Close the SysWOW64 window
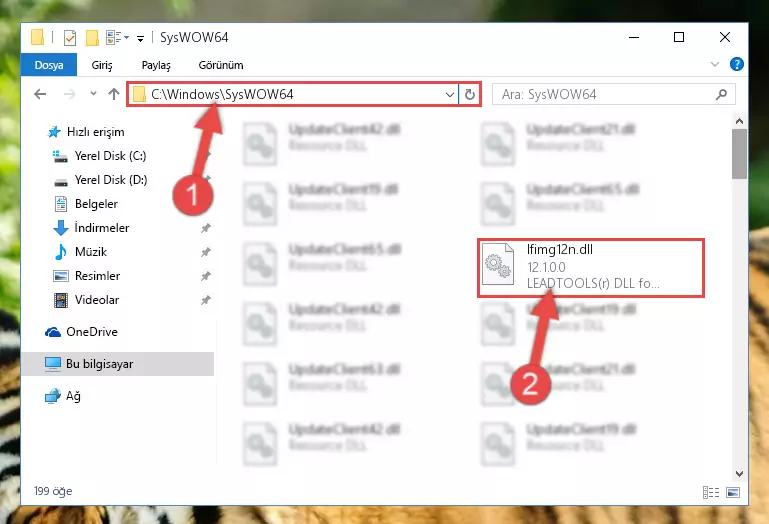 coord(725,37)
